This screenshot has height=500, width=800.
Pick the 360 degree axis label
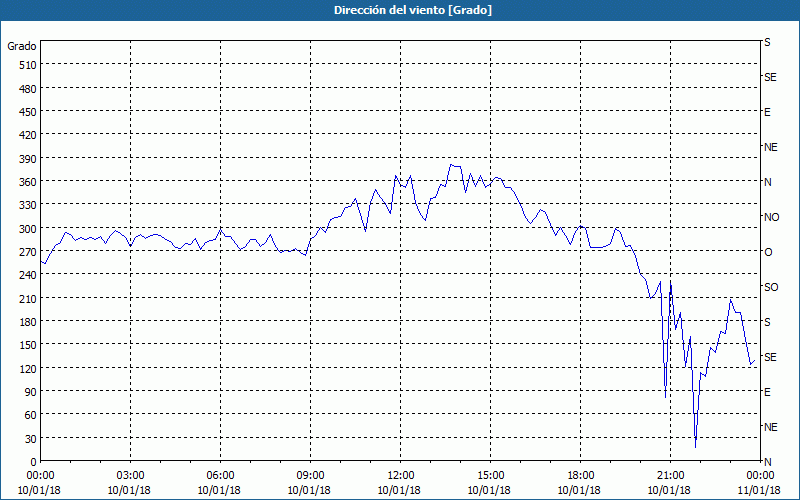tap(28, 182)
